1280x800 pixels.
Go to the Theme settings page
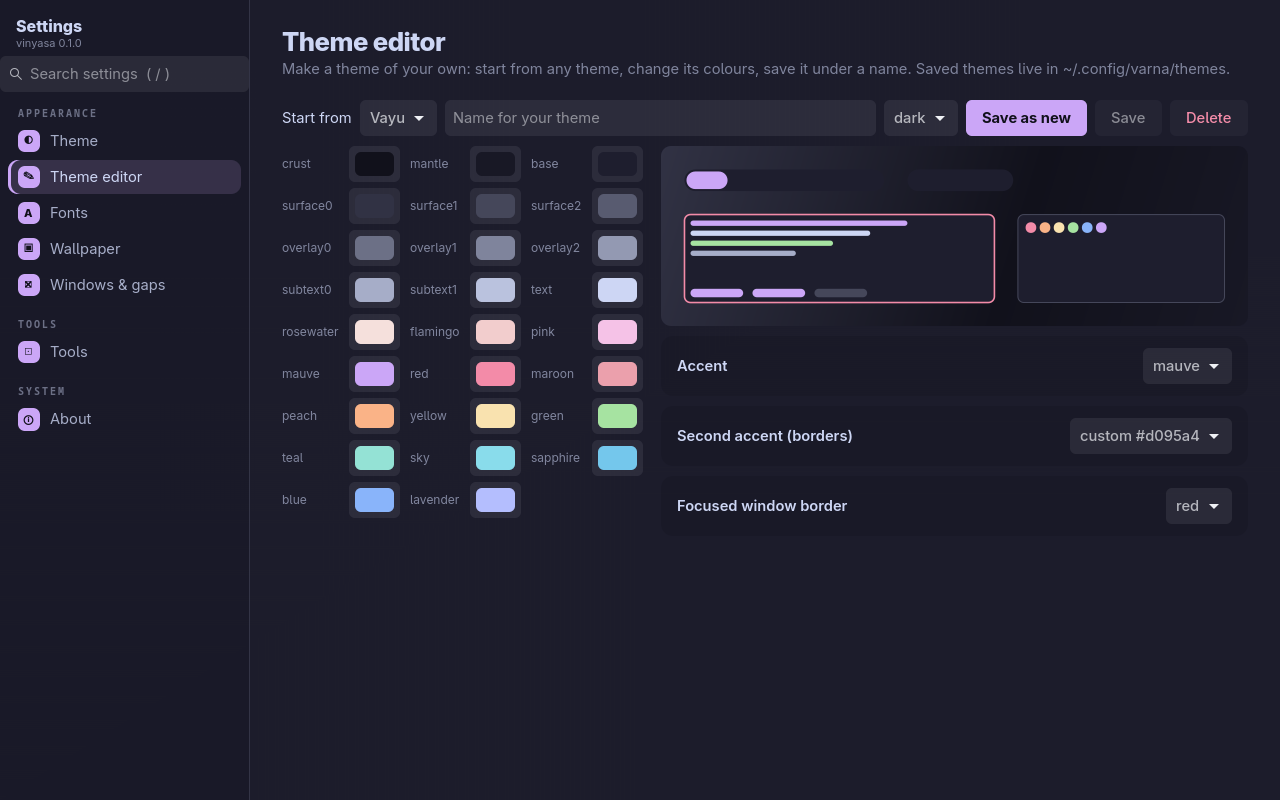[x=125, y=141]
